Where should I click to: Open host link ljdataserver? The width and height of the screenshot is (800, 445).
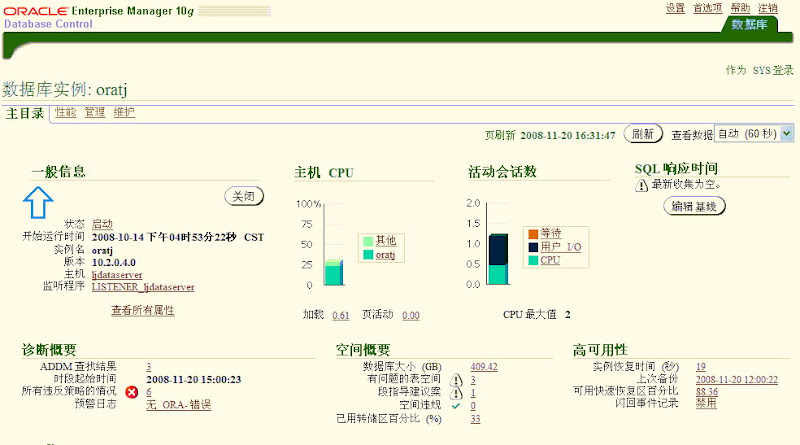coord(117,275)
